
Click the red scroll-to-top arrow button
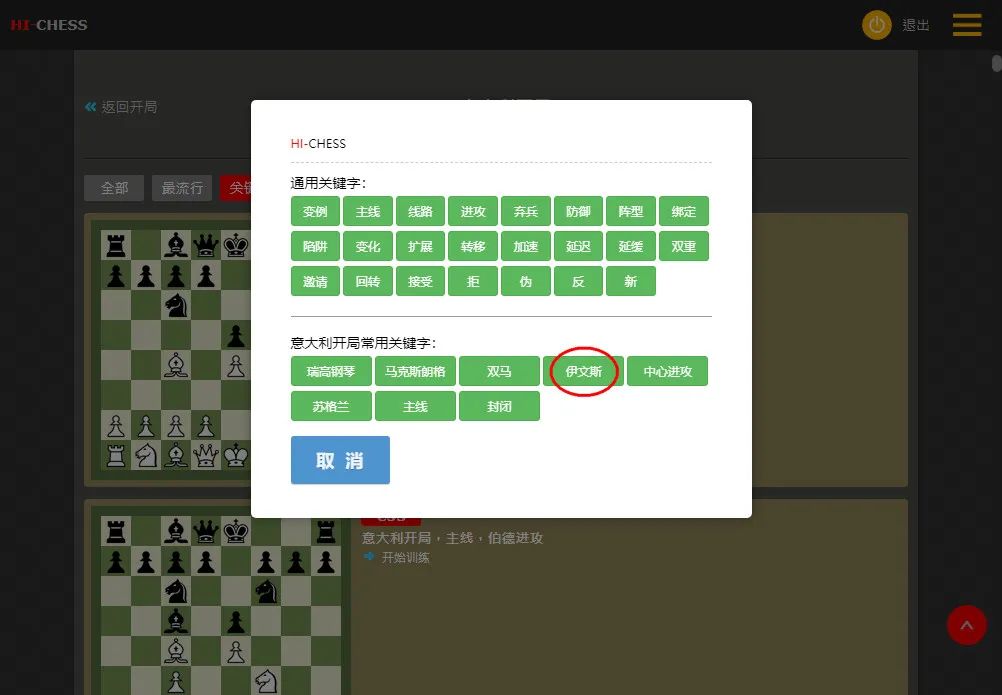pyautogui.click(x=966, y=625)
